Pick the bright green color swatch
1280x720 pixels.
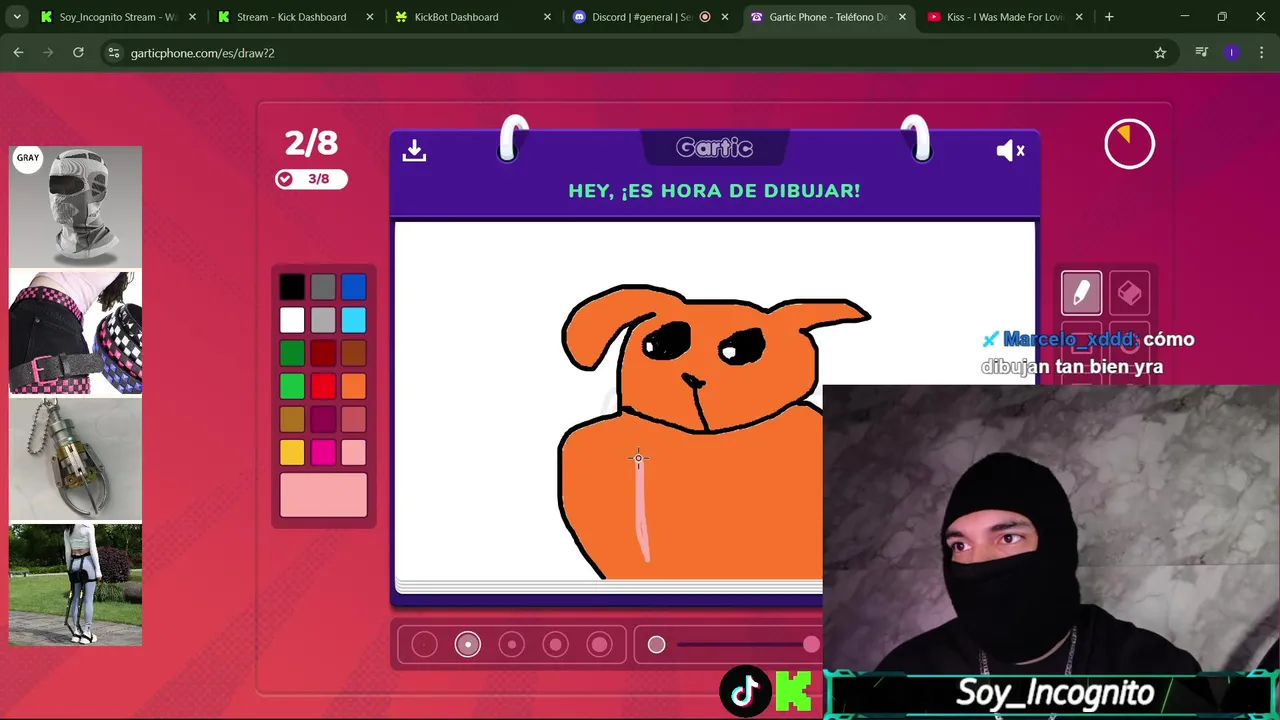[292, 386]
